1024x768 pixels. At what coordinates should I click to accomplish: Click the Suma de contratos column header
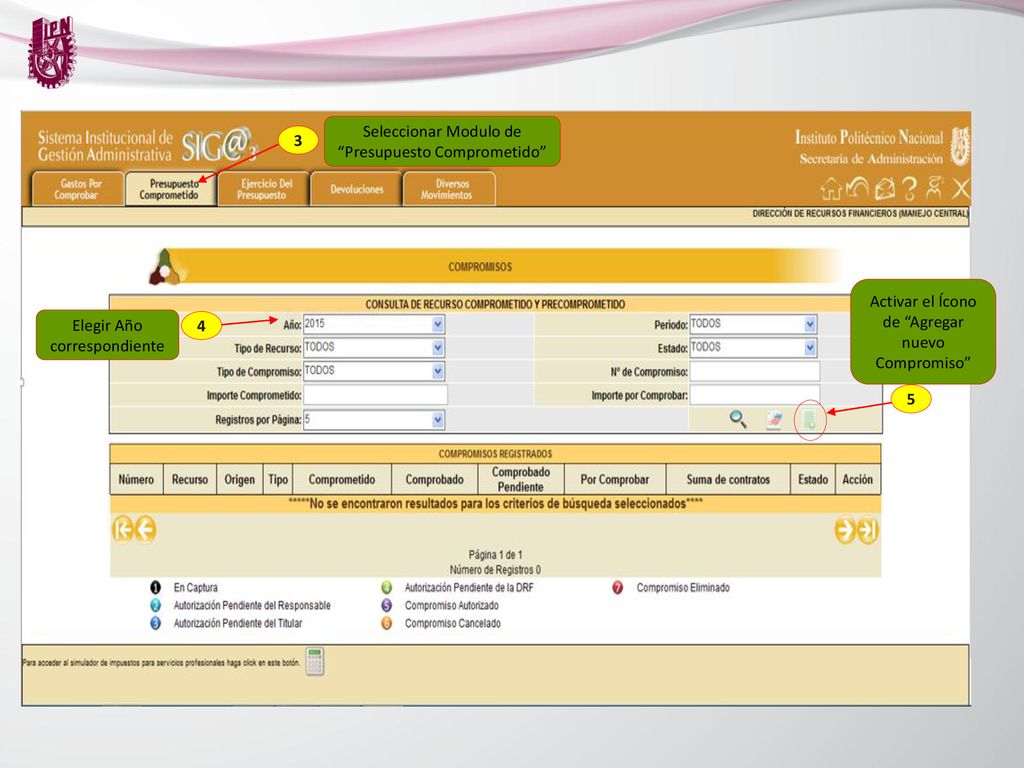[x=728, y=479]
